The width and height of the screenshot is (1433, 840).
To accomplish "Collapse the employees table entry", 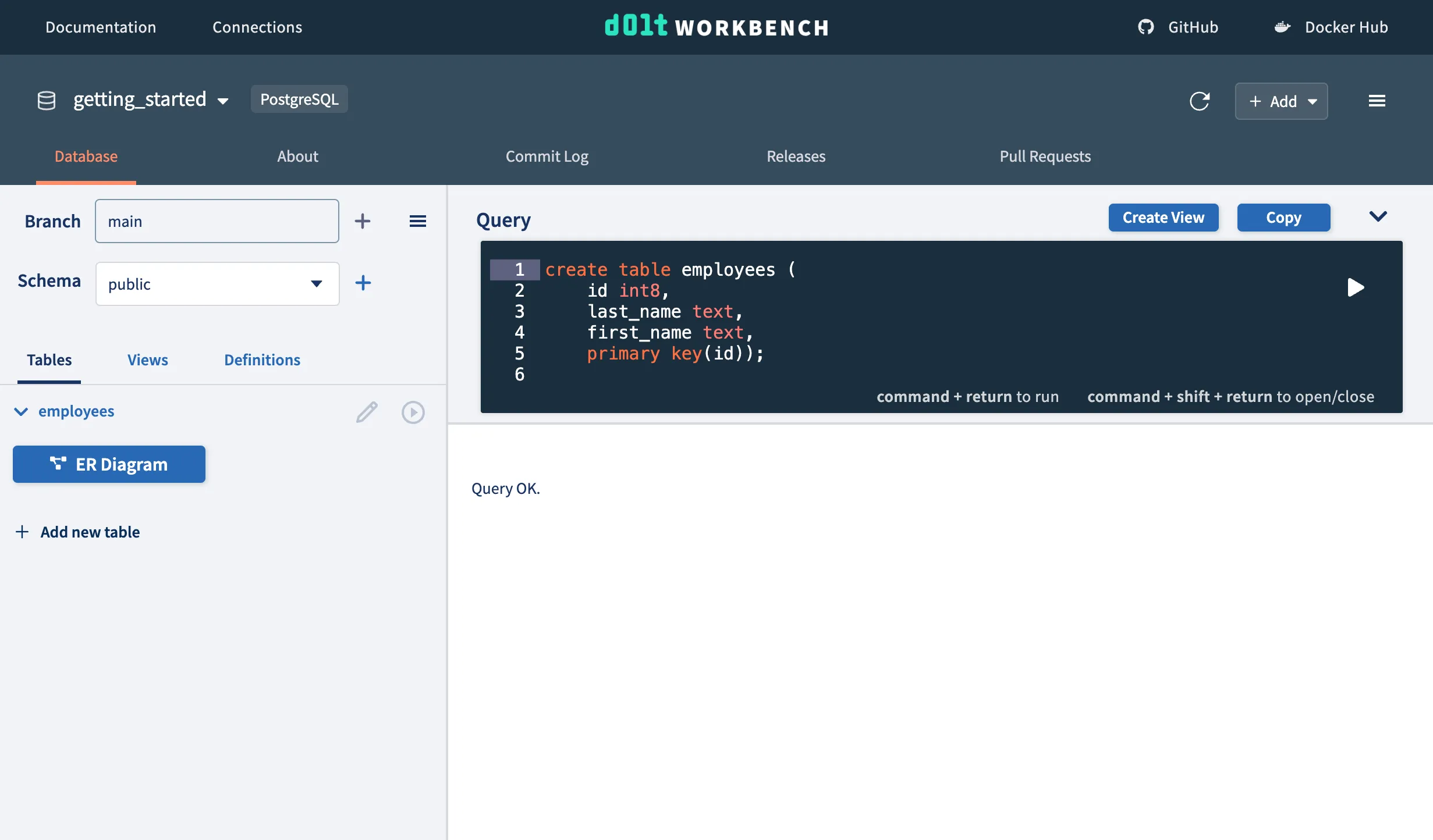I will tap(21, 412).
